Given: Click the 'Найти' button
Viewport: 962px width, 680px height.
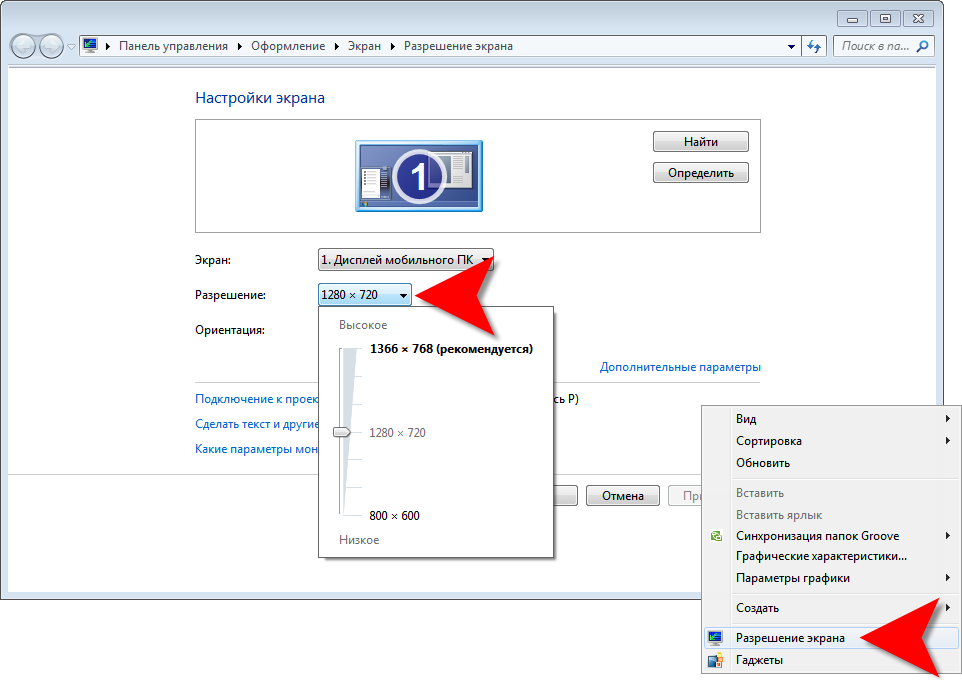Looking at the screenshot, I should [701, 142].
